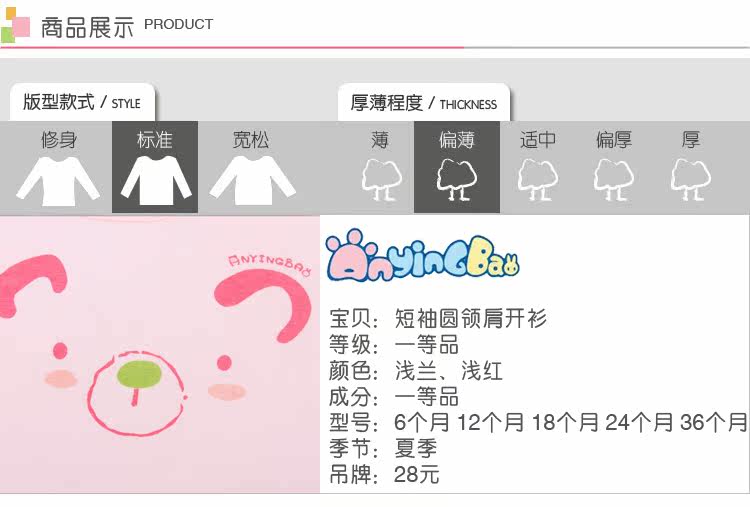Select the 浅兰、浅红 color text
This screenshot has width=750, height=507.
click(x=448, y=371)
